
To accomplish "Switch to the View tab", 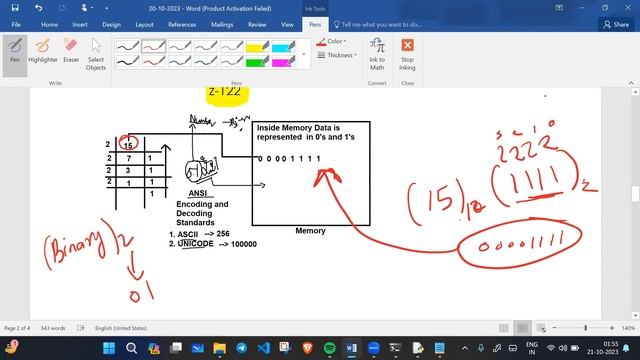I will [x=287, y=24].
